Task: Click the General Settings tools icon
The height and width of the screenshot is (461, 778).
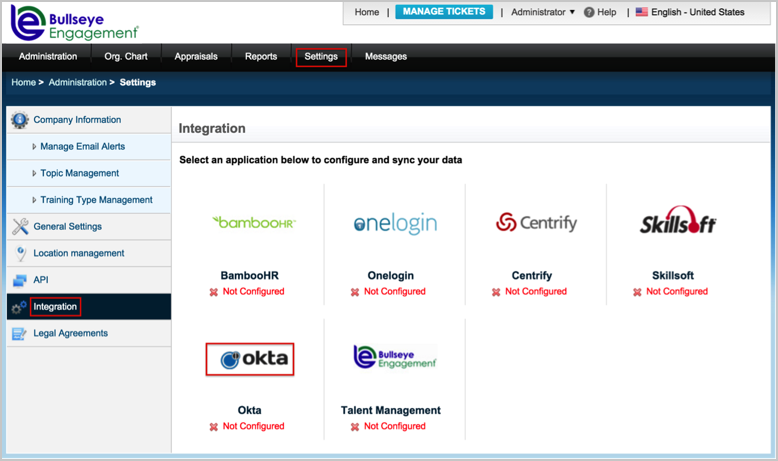Action: [x=20, y=227]
